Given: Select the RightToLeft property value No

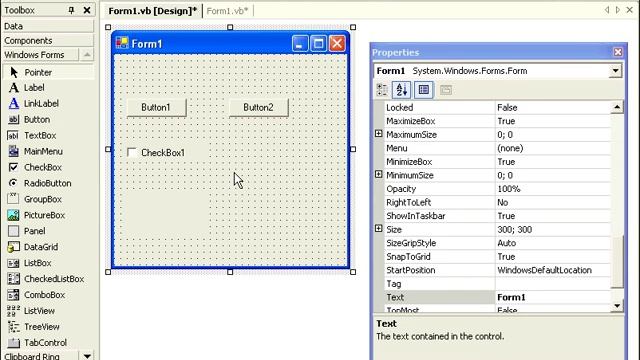Looking at the screenshot, I should coord(553,202).
